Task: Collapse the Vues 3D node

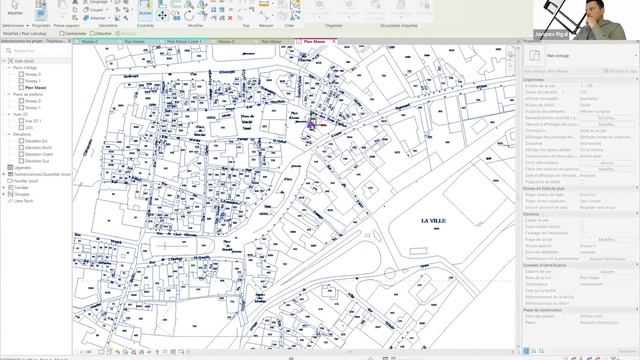Action: click(9, 114)
